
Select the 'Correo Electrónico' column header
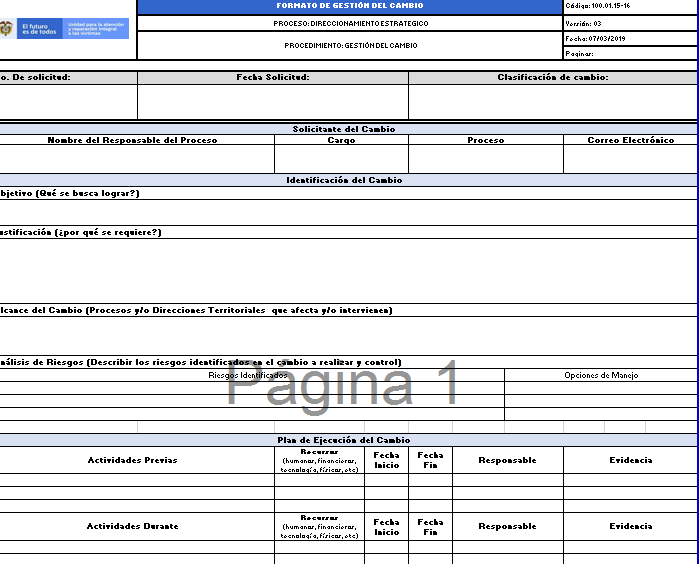(x=630, y=140)
